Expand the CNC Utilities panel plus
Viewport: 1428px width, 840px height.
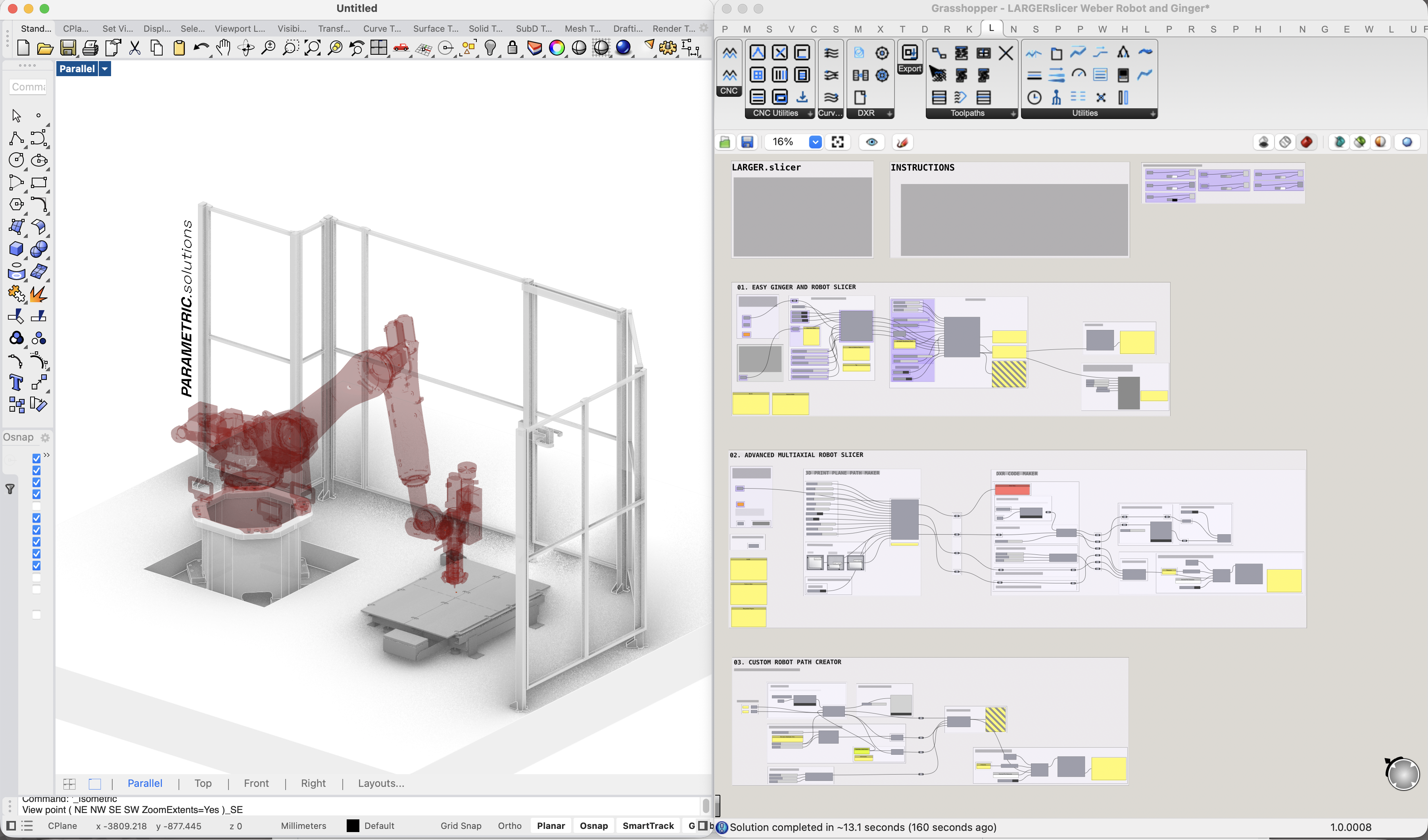coord(810,114)
